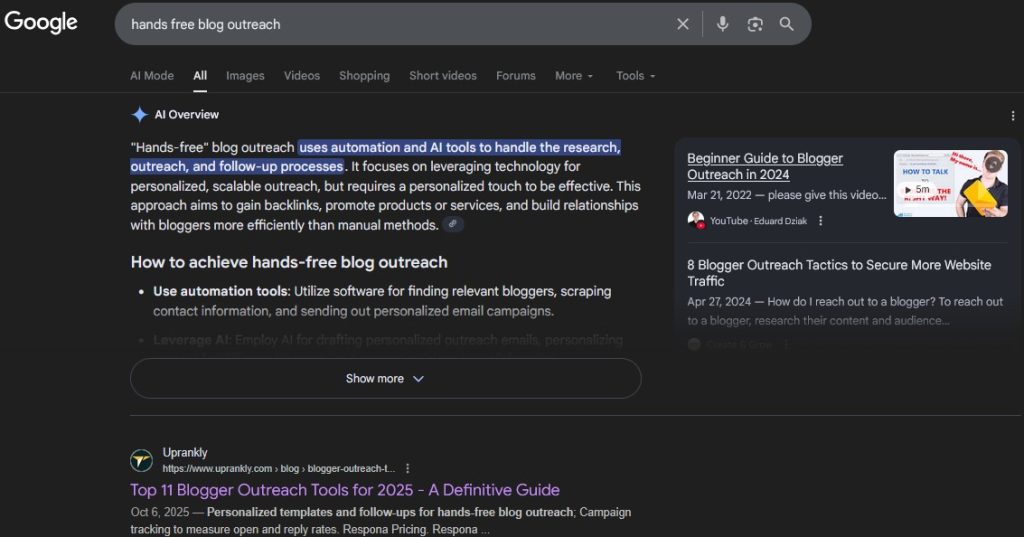
Task: Click the Eduard Dziak YouTube channel avatar
Action: [696, 220]
